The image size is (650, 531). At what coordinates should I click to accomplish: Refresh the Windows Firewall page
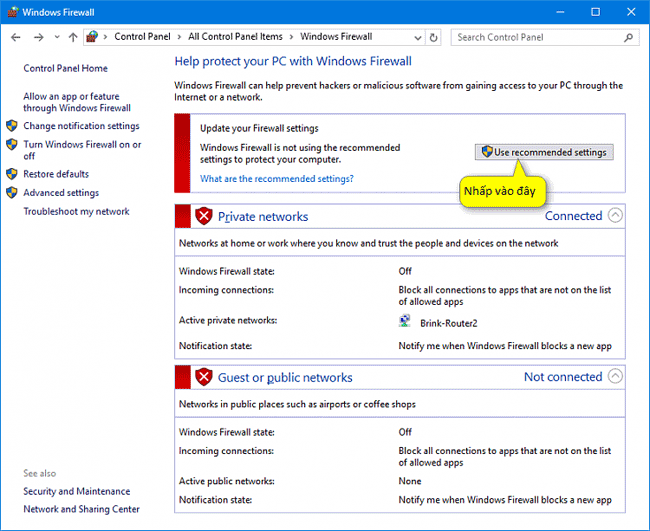[433, 38]
